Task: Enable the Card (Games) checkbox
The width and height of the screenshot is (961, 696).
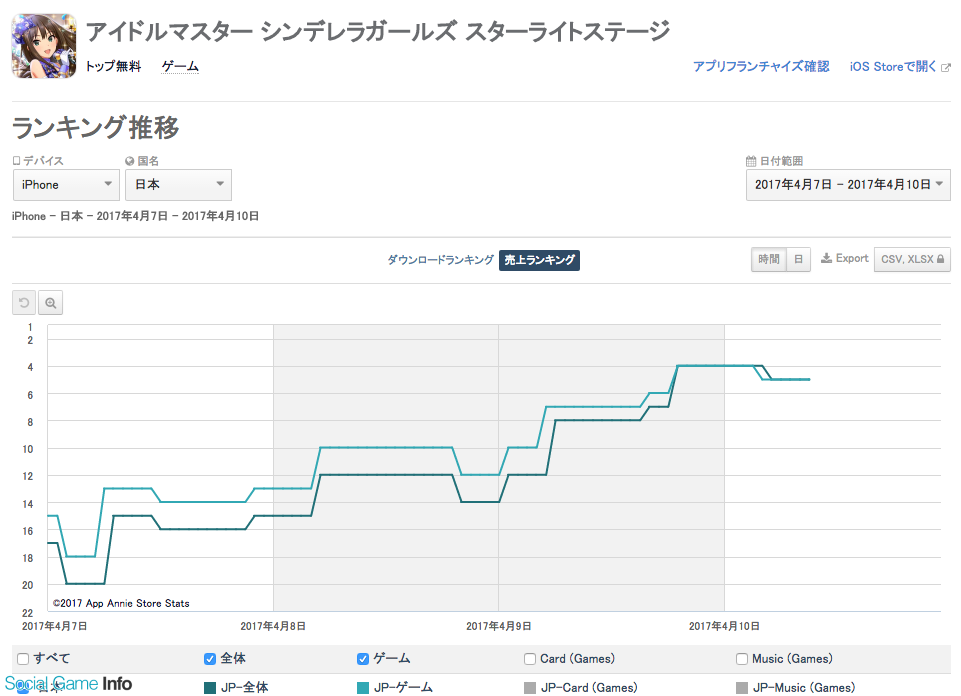Action: [x=530, y=659]
